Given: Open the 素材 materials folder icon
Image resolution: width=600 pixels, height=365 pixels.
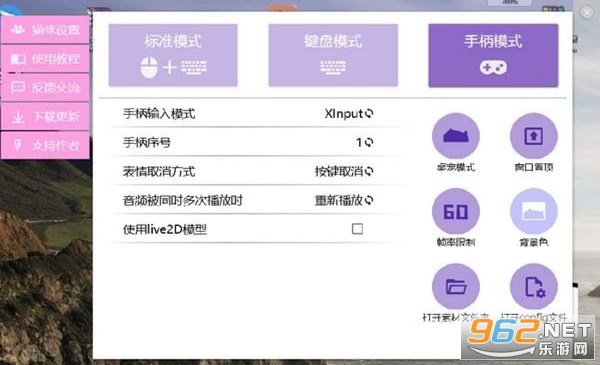Looking at the screenshot, I should pos(455,286).
